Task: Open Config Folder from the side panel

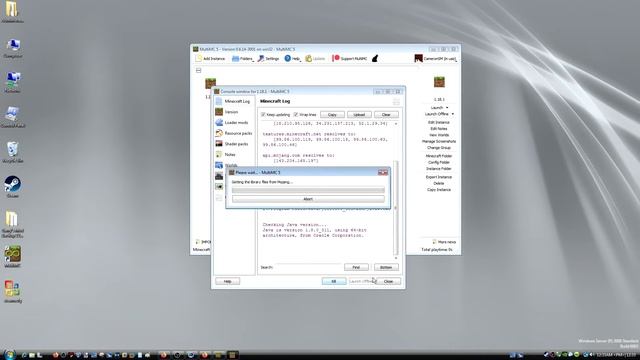Action: (x=439, y=162)
